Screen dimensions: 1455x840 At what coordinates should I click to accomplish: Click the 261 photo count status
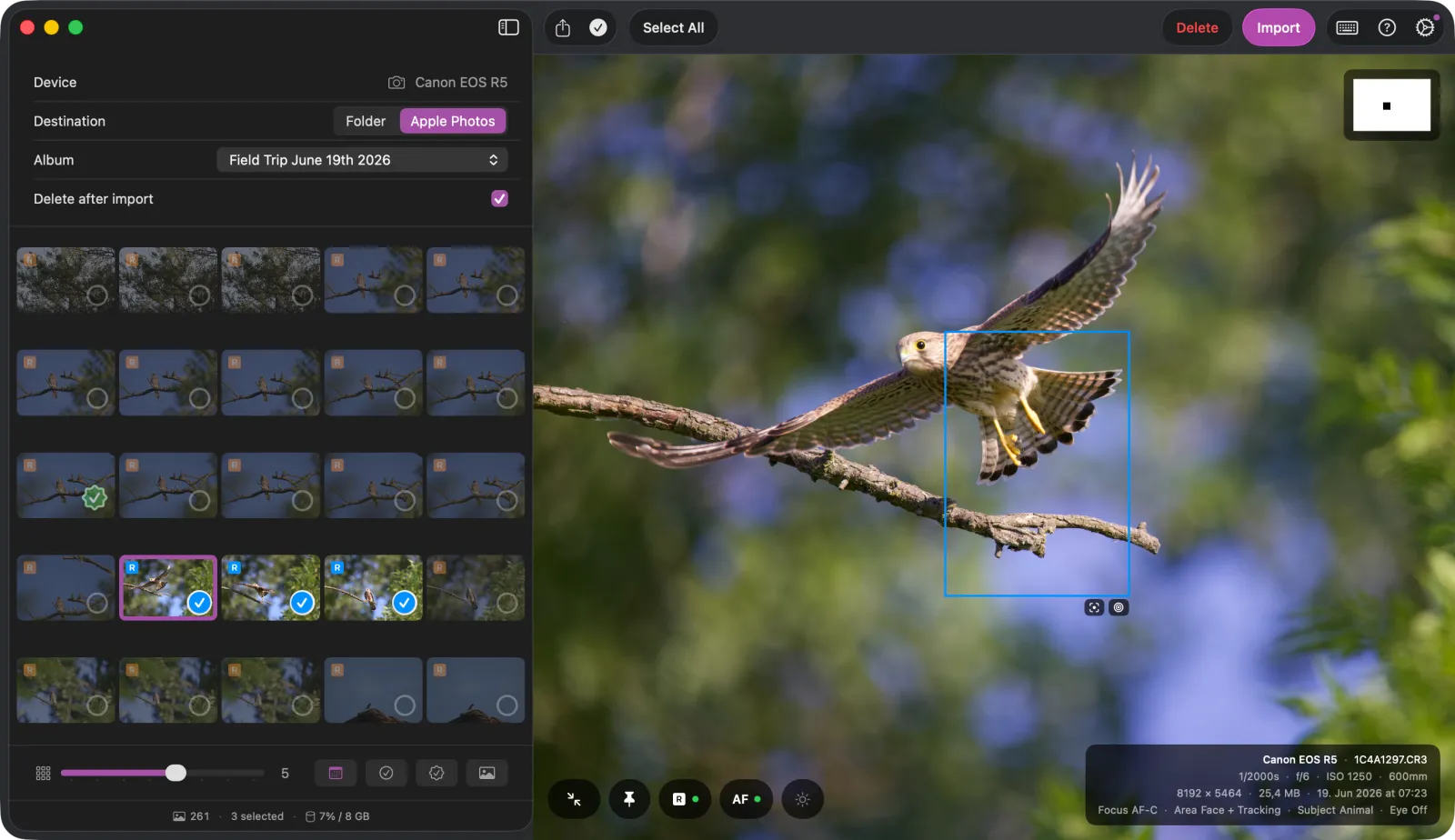tap(191, 816)
